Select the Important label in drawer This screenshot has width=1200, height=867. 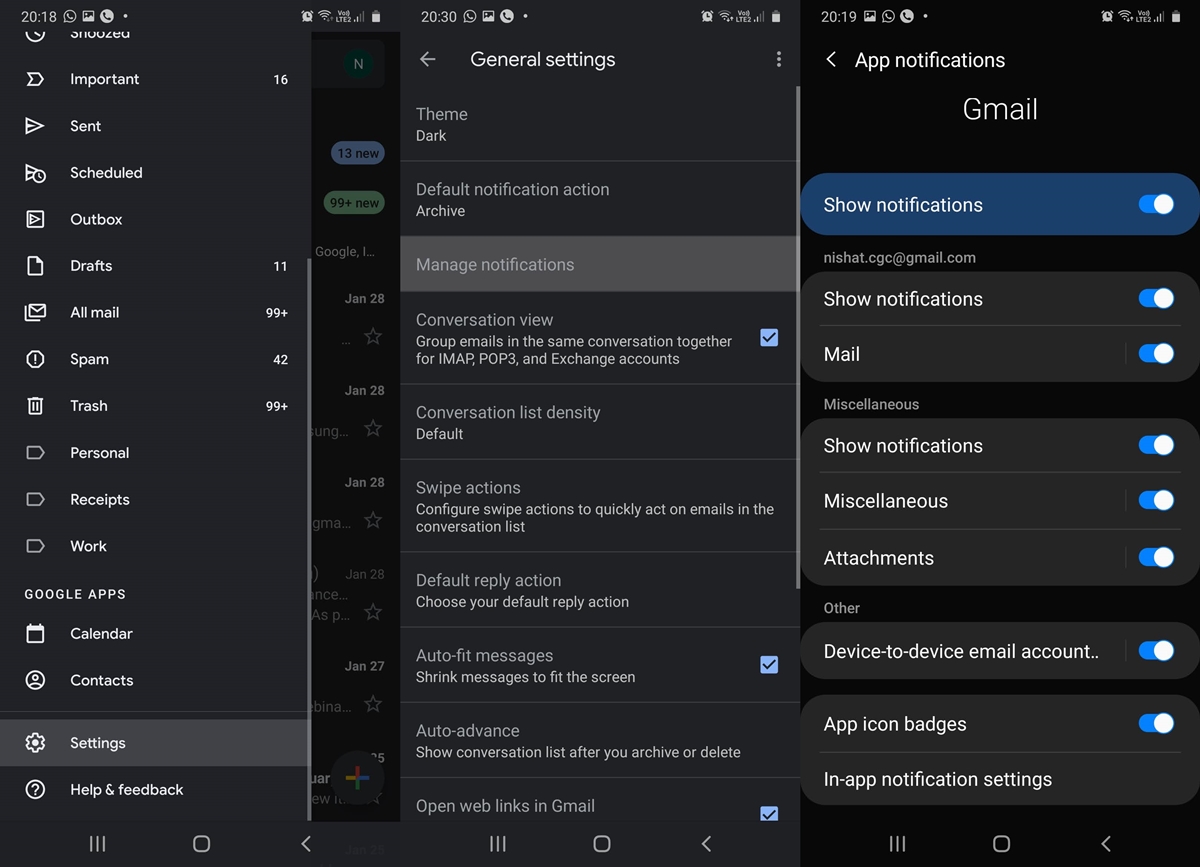(x=105, y=79)
